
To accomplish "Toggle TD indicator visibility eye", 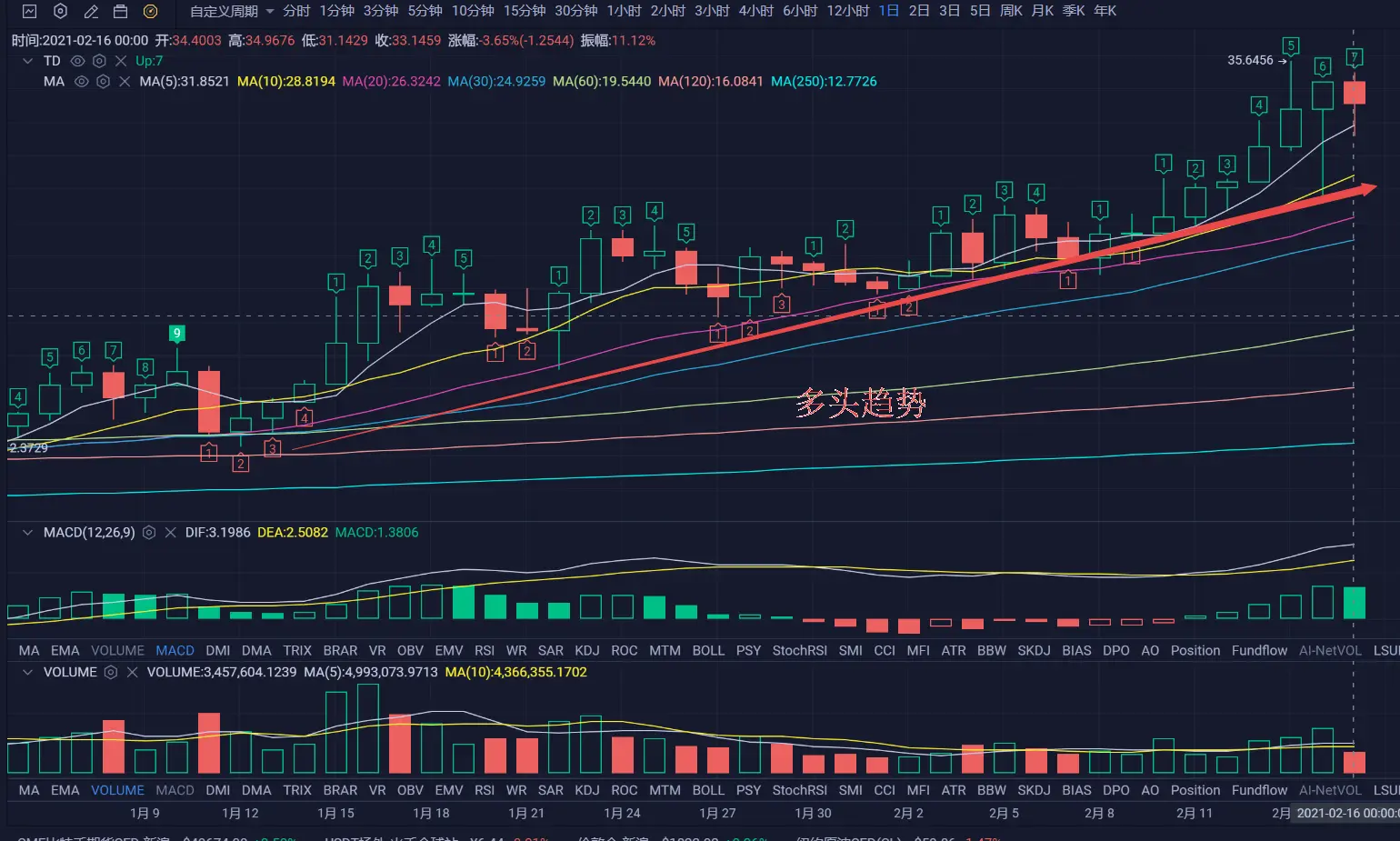I will tap(77, 61).
